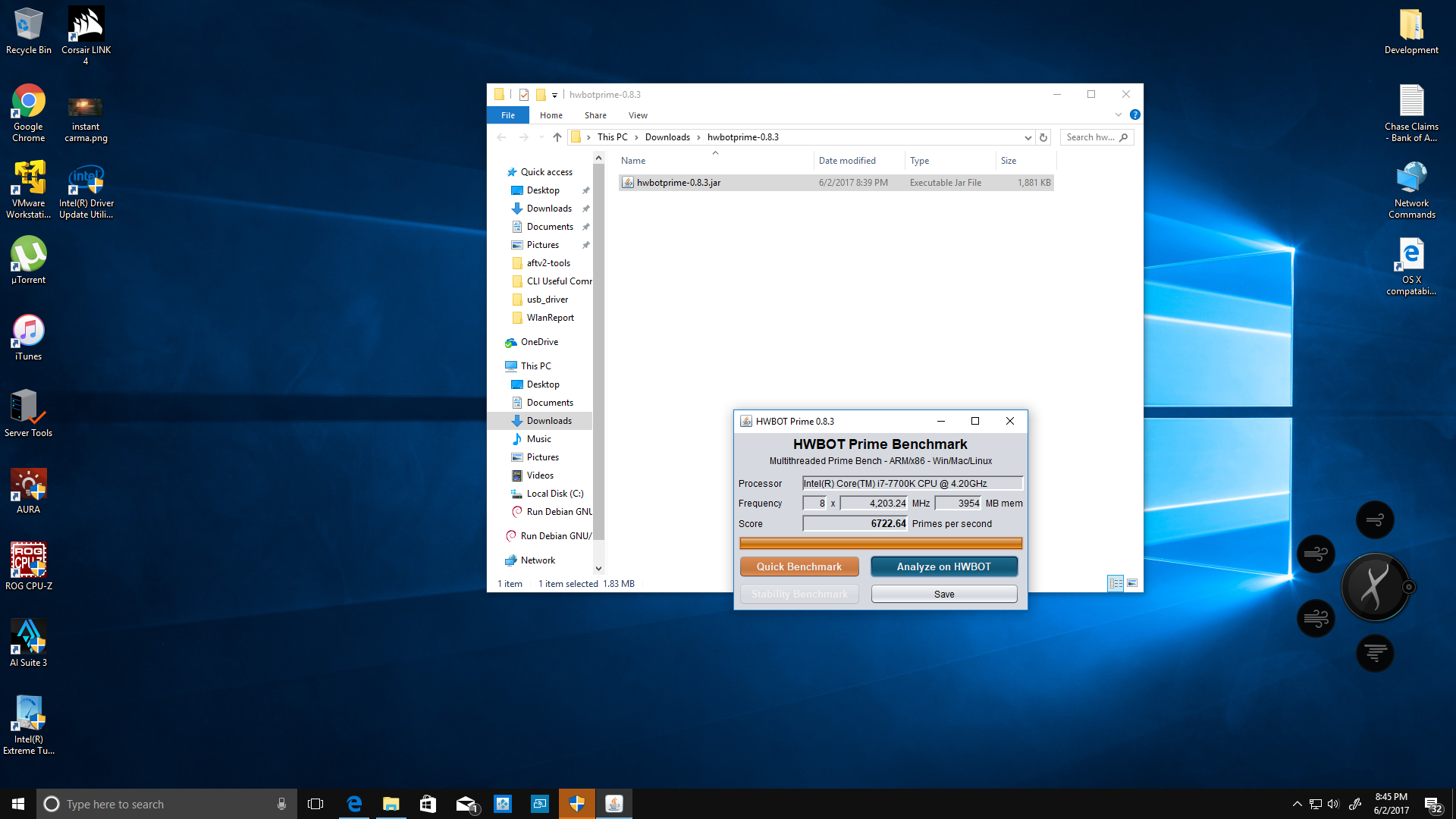
Task: Click the center fan X control widget
Action: (1376, 587)
